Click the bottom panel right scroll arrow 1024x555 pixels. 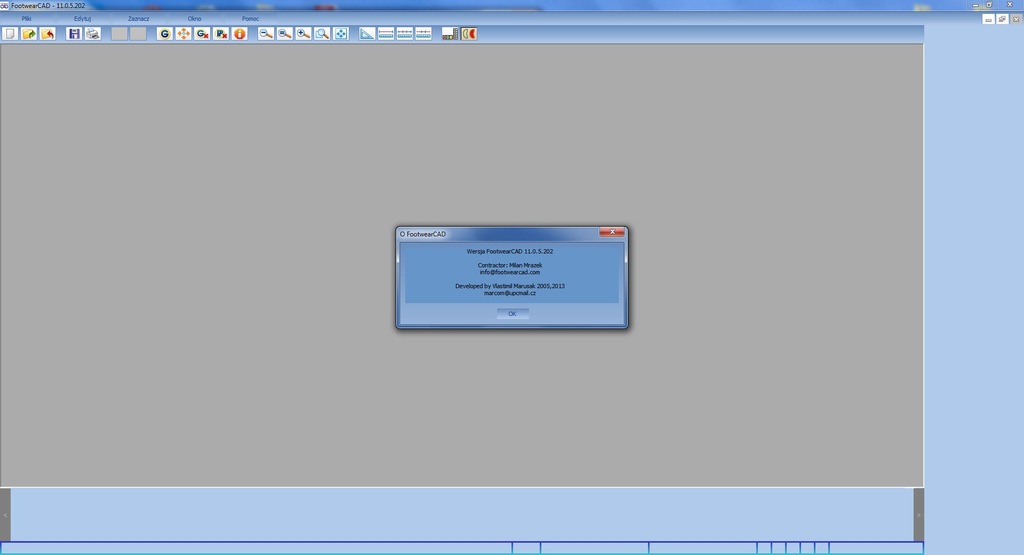click(x=918, y=515)
